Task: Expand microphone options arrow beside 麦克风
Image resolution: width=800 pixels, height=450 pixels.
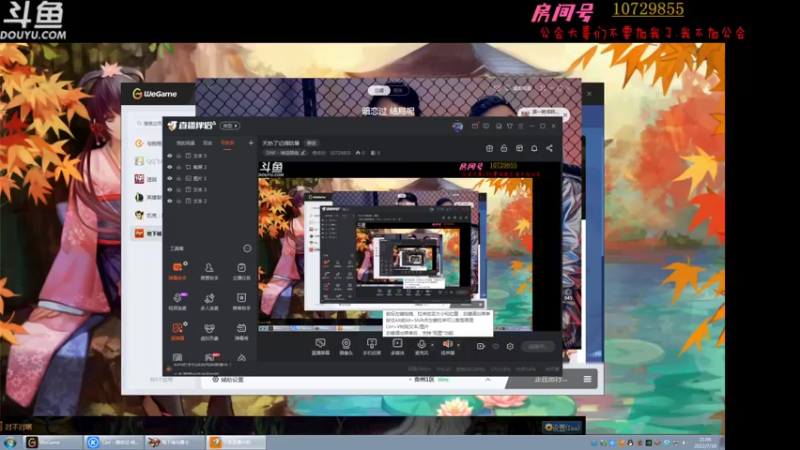Action: (432, 345)
